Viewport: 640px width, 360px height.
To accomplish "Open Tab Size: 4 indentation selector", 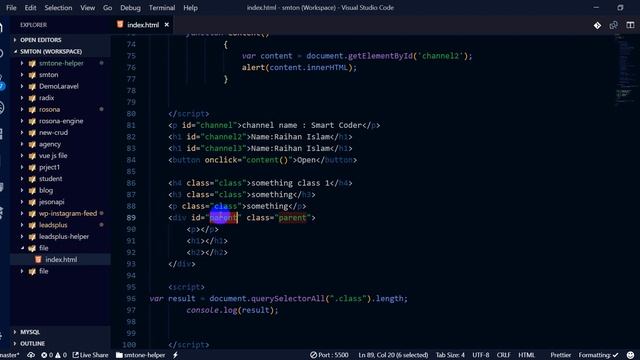I will [x=450, y=355].
